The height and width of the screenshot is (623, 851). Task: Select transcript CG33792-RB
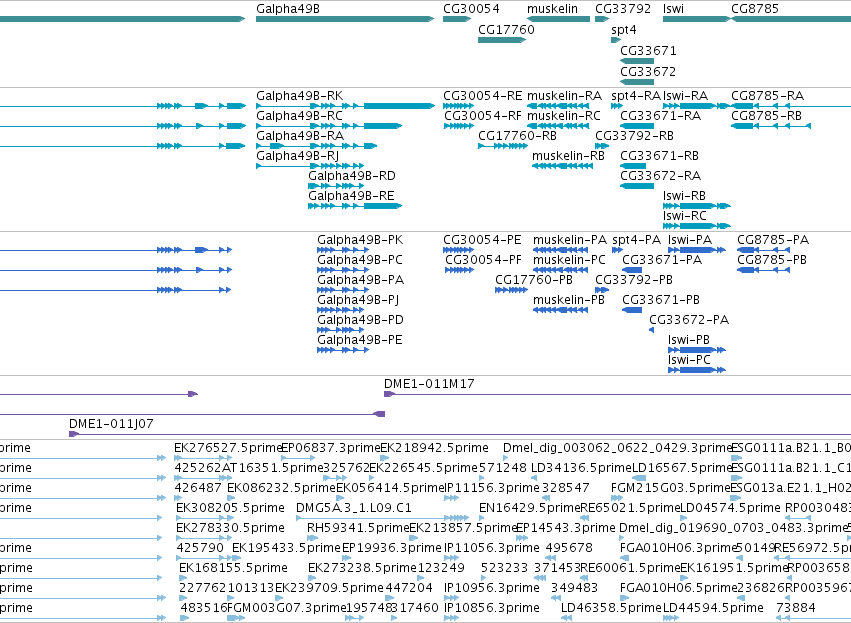pyautogui.click(x=634, y=136)
